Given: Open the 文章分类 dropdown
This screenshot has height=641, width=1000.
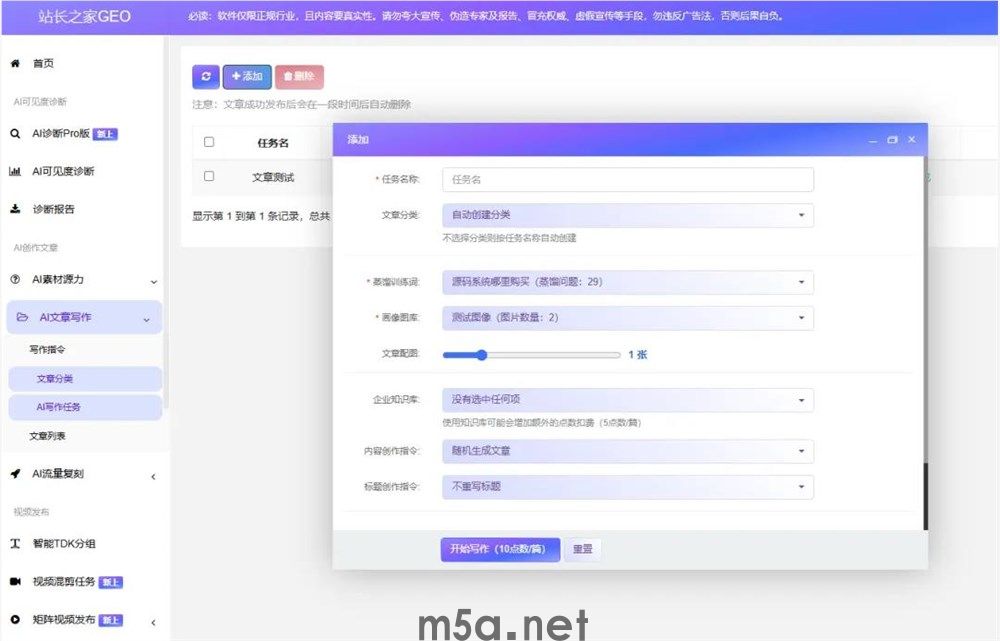Looking at the screenshot, I should (x=628, y=215).
